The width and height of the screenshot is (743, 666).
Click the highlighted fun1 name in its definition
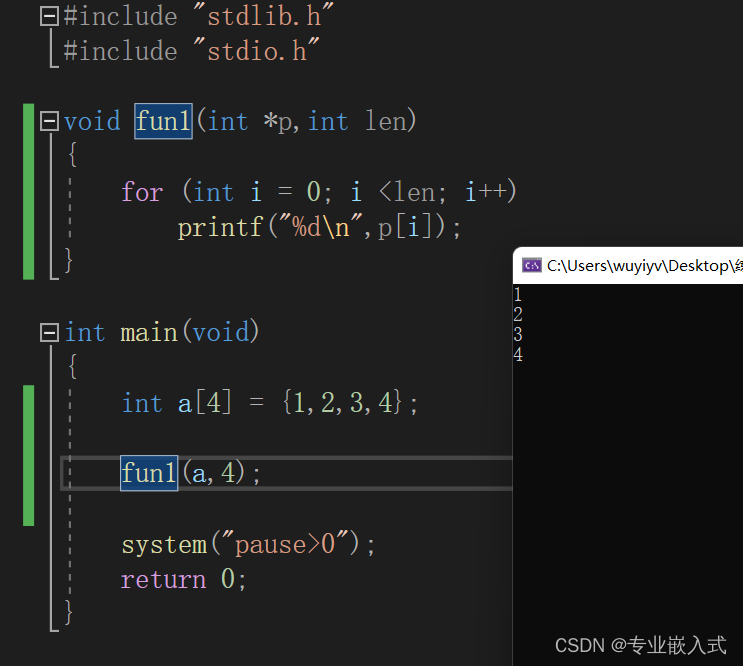[163, 122]
